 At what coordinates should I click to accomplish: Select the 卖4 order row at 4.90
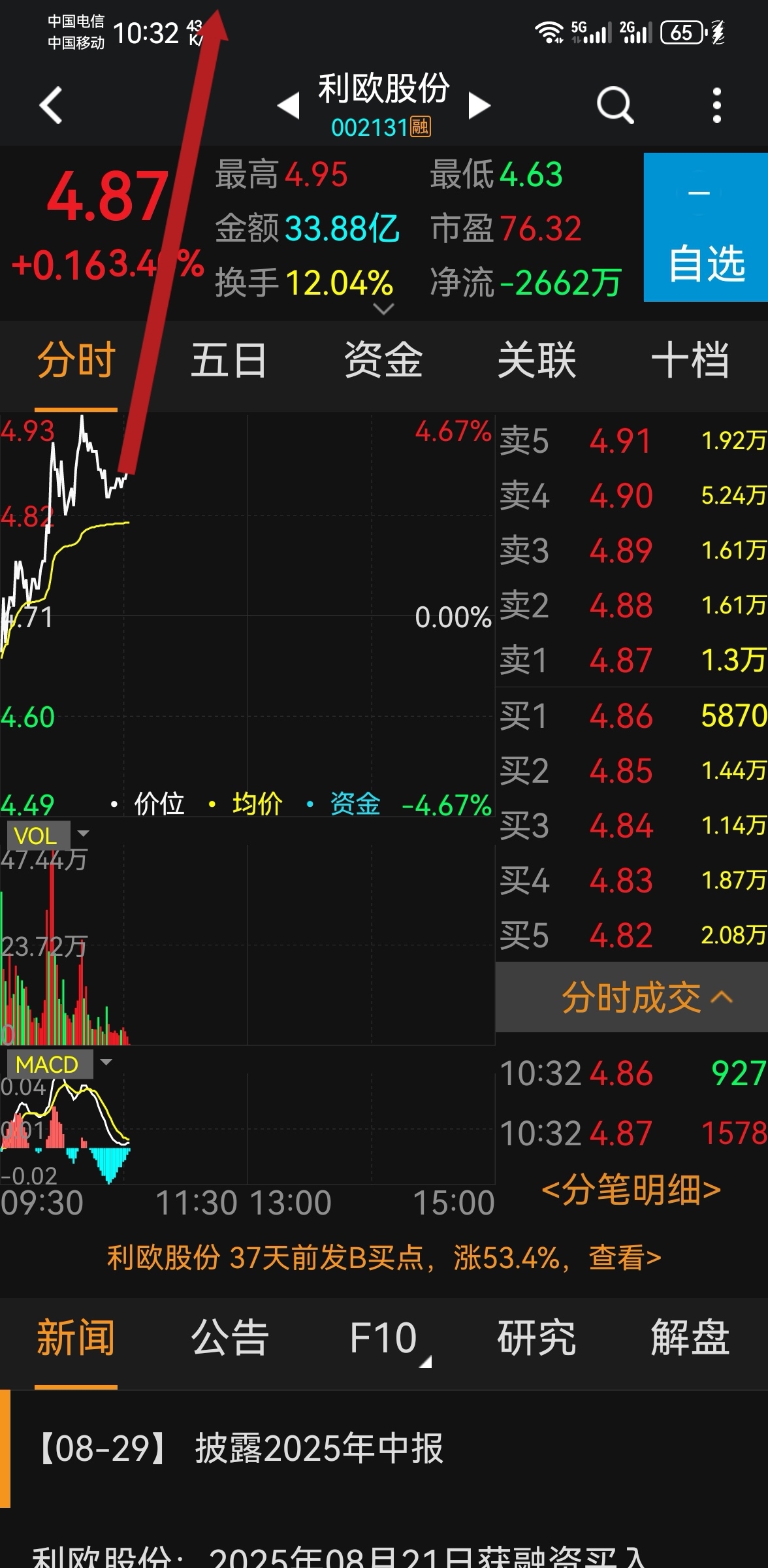pyautogui.click(x=632, y=496)
